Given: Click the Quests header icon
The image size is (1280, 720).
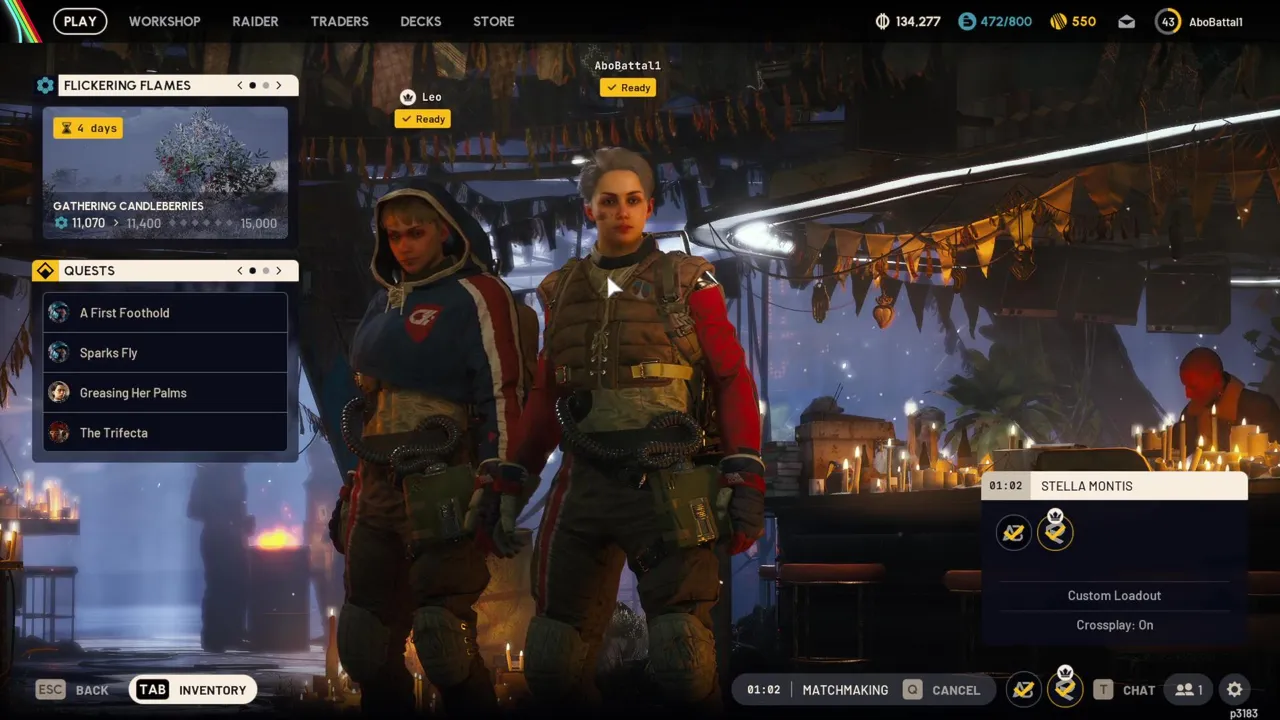Looking at the screenshot, I should 45,271.
